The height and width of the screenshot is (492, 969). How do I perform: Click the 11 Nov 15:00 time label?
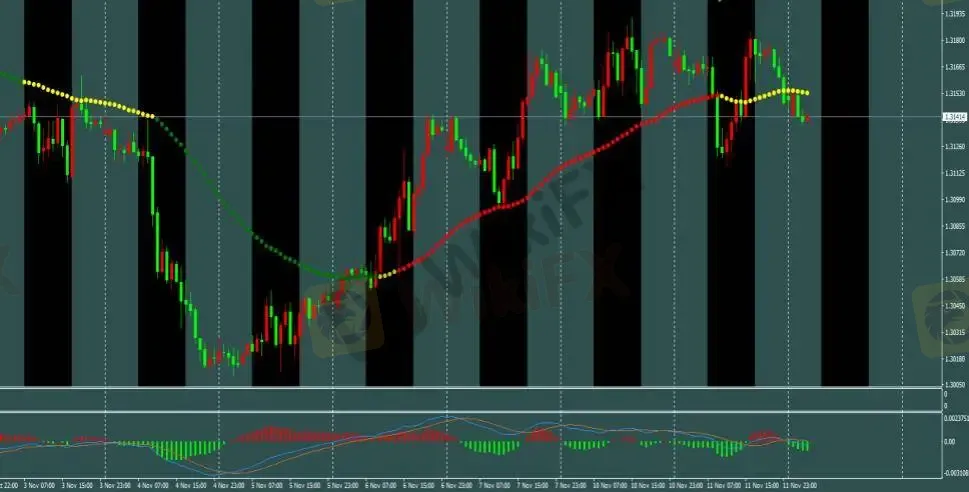click(762, 485)
